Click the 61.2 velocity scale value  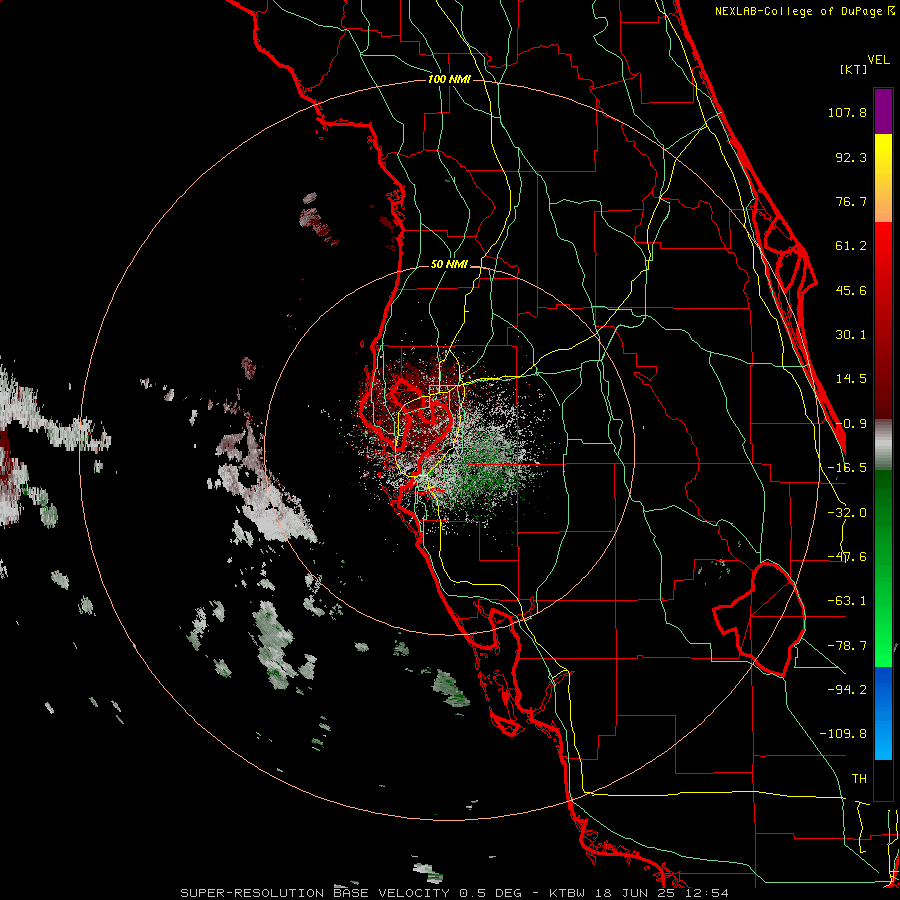(851, 246)
